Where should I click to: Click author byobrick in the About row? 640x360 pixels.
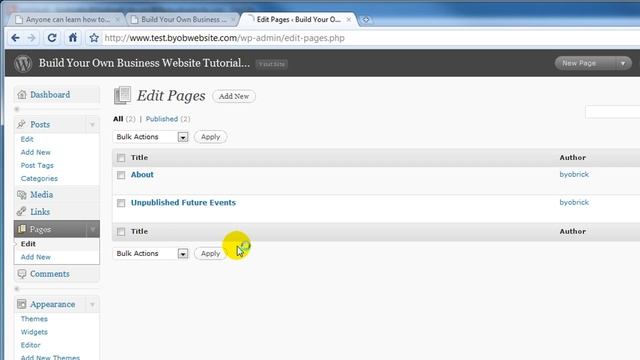574,174
